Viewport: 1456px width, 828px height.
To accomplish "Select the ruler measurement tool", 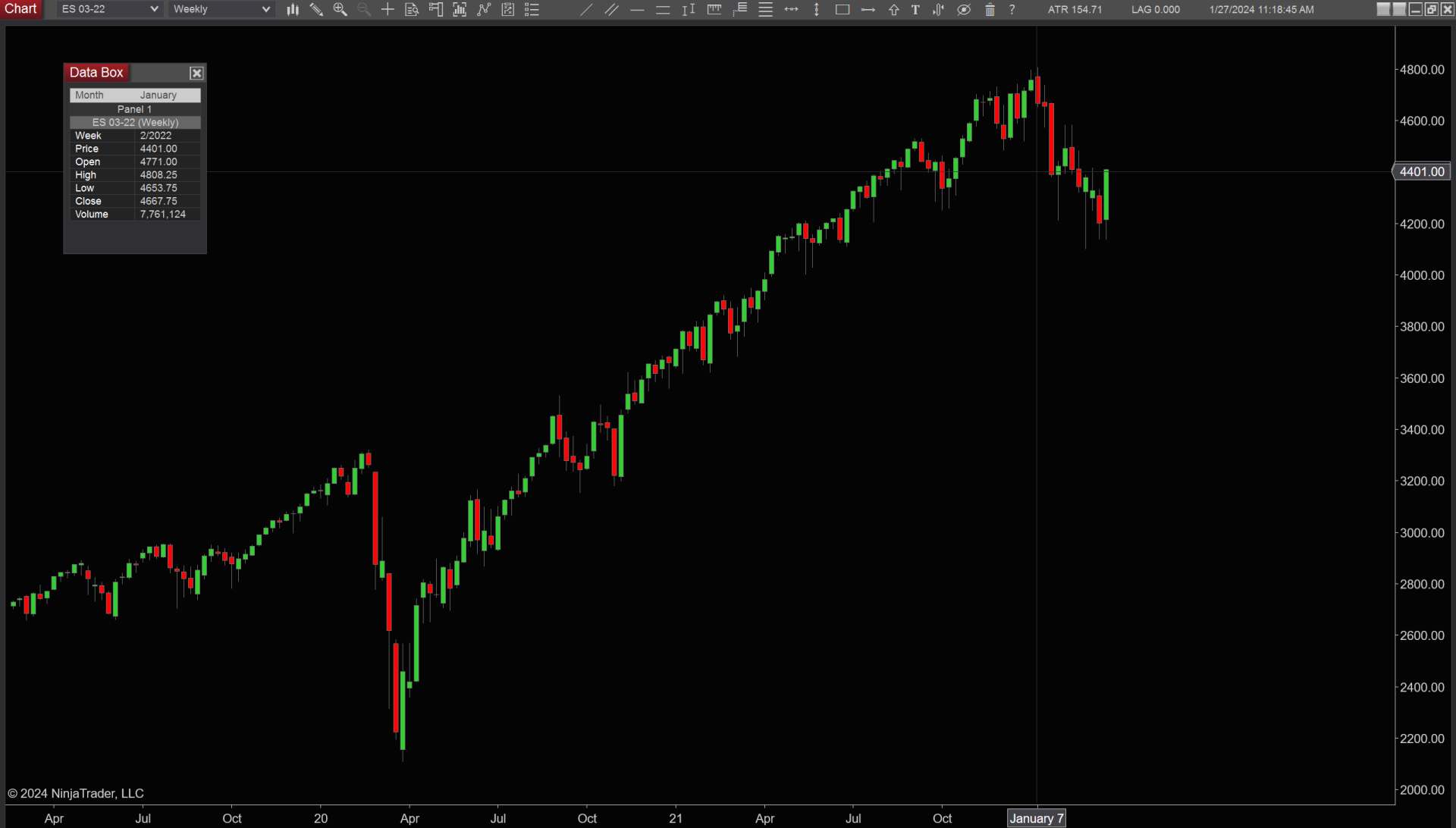I will click(x=714, y=10).
